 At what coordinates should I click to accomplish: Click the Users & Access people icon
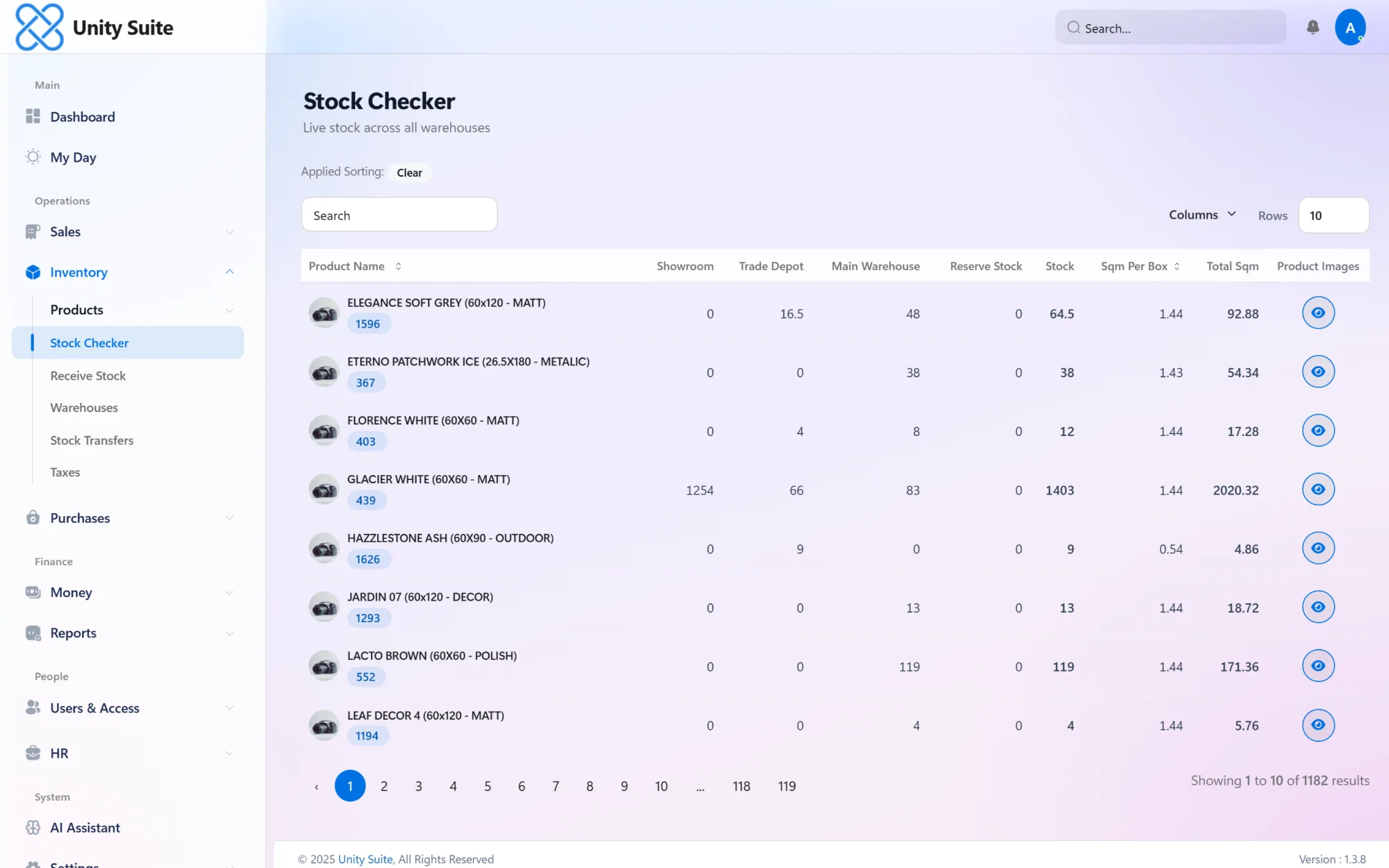pos(33,708)
